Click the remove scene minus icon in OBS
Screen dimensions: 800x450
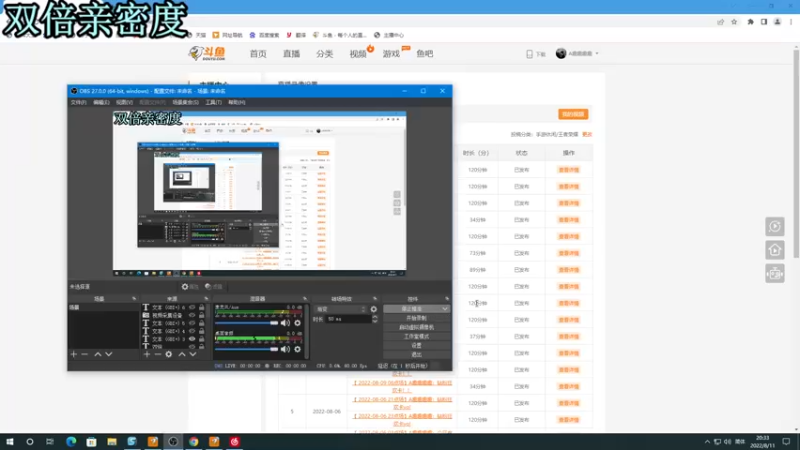click(85, 354)
